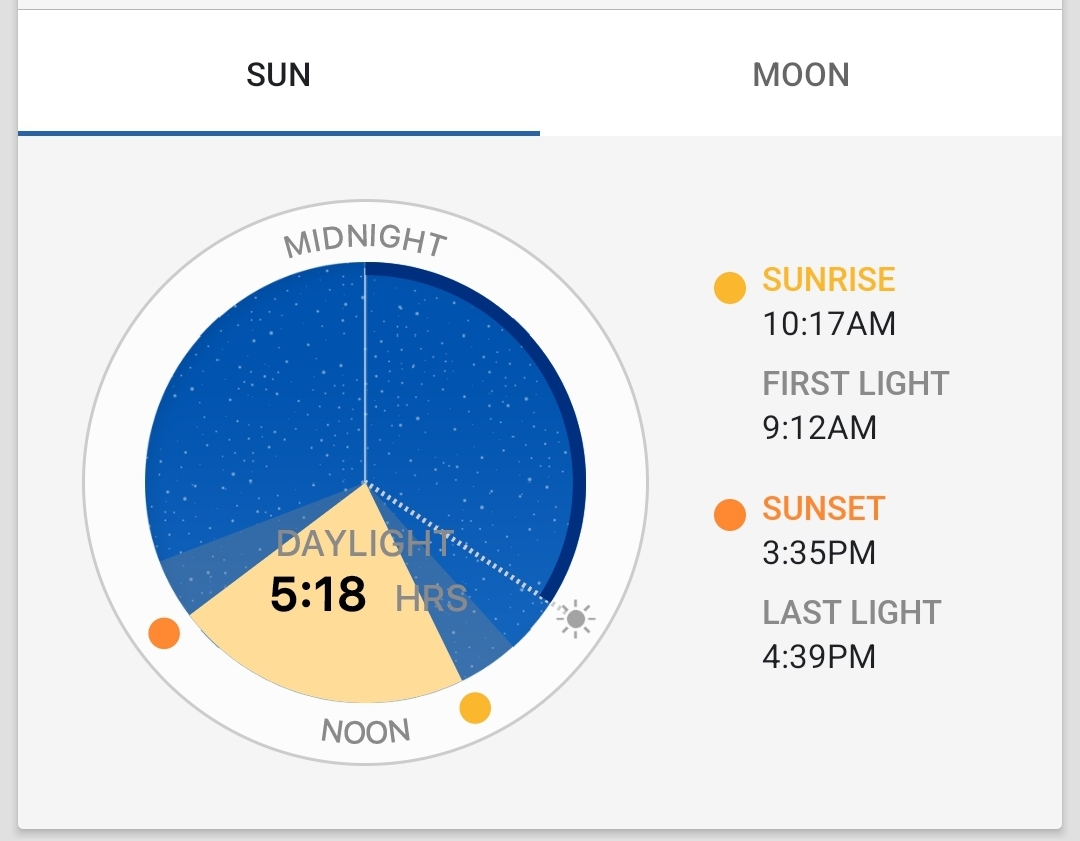Viewport: 1080px width, 841px height.
Task: Click the yellow dot beside SUNRISE label
Action: (730, 288)
